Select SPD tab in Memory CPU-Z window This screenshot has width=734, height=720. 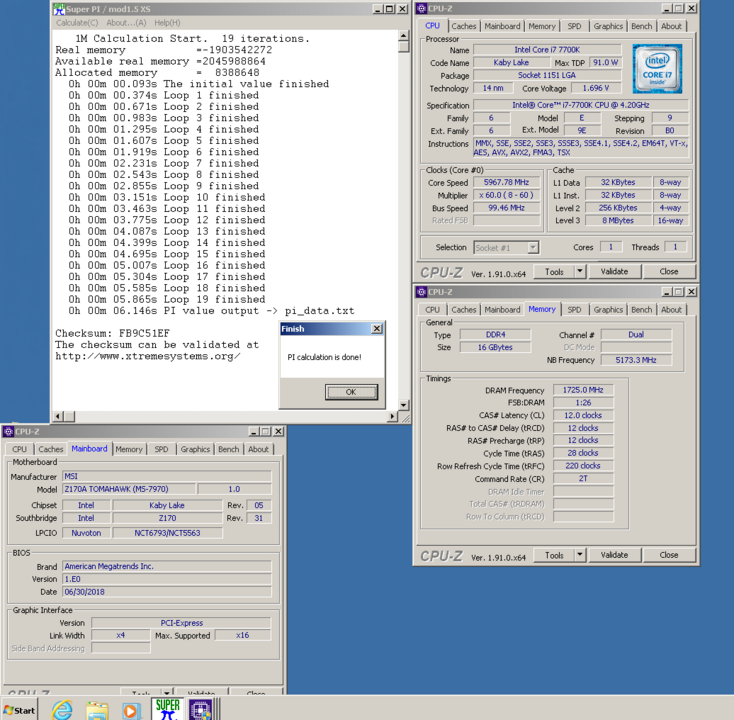574,310
